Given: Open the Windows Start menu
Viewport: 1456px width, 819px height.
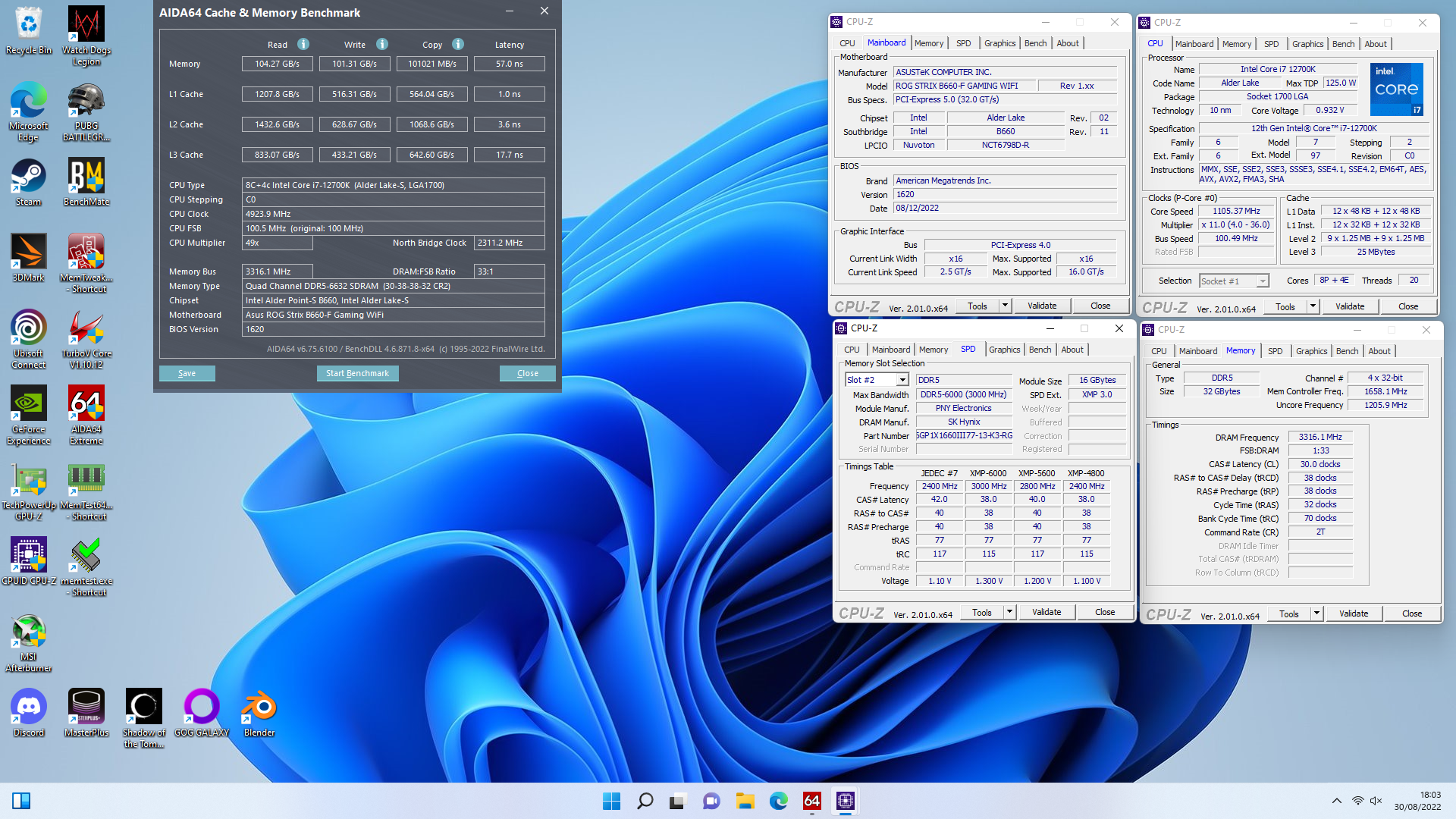Looking at the screenshot, I should 611,801.
